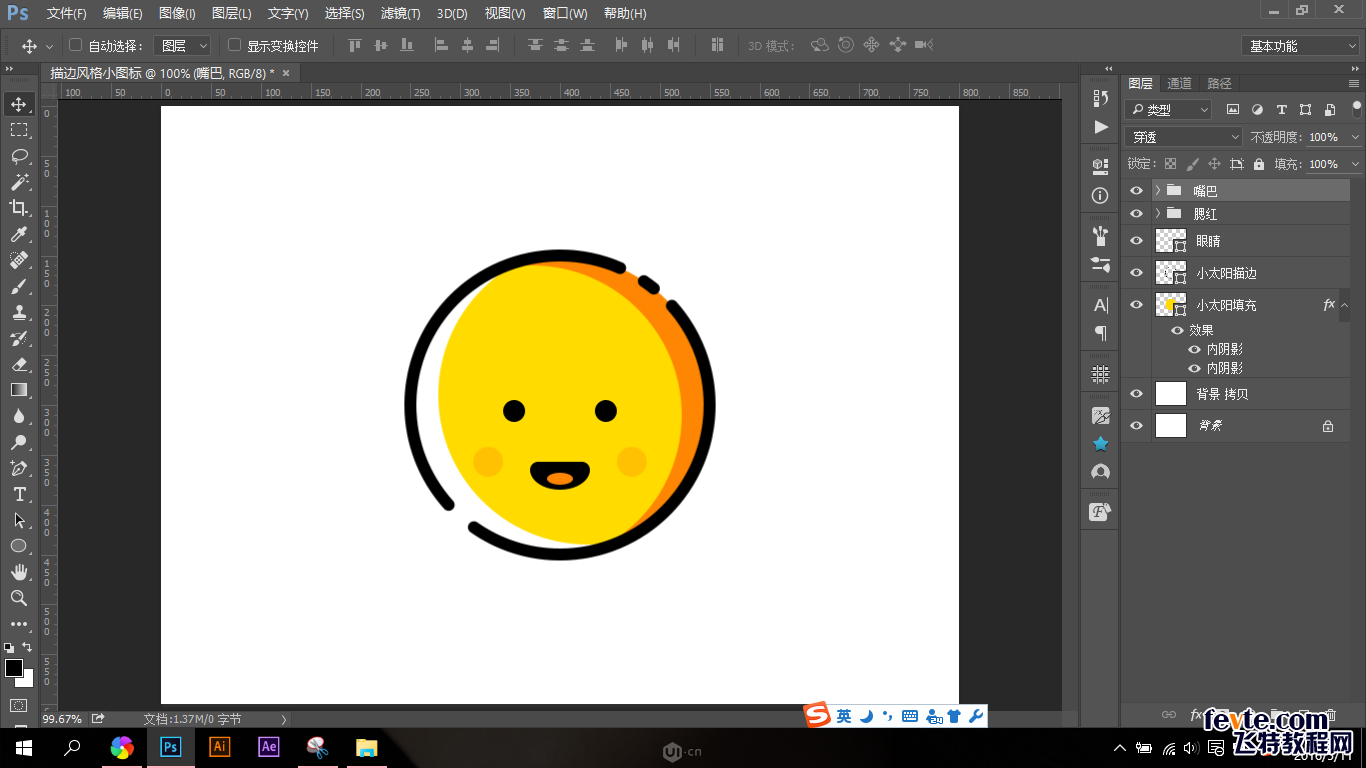
Task: Open the 穿透 blend mode dropdown
Action: click(1183, 137)
